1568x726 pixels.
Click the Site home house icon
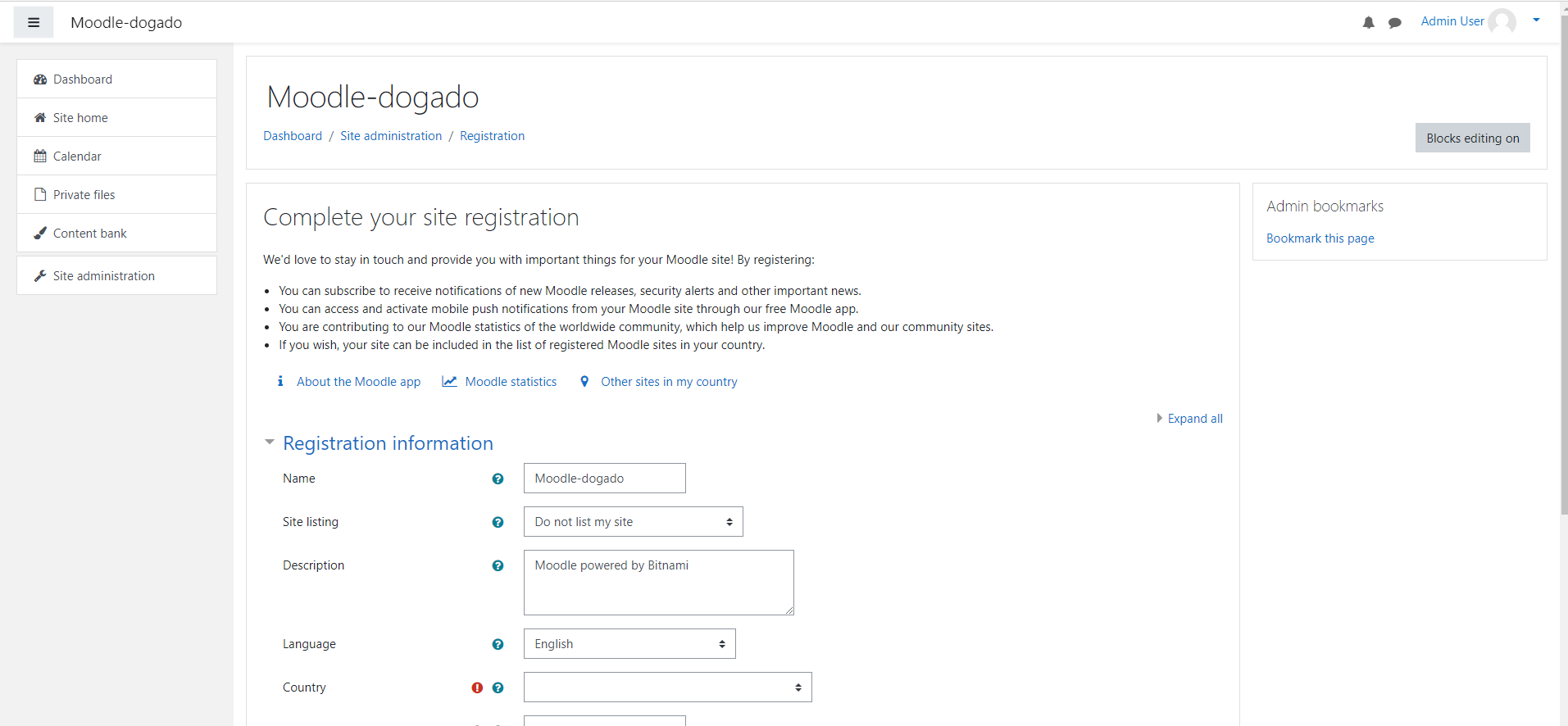(x=40, y=118)
